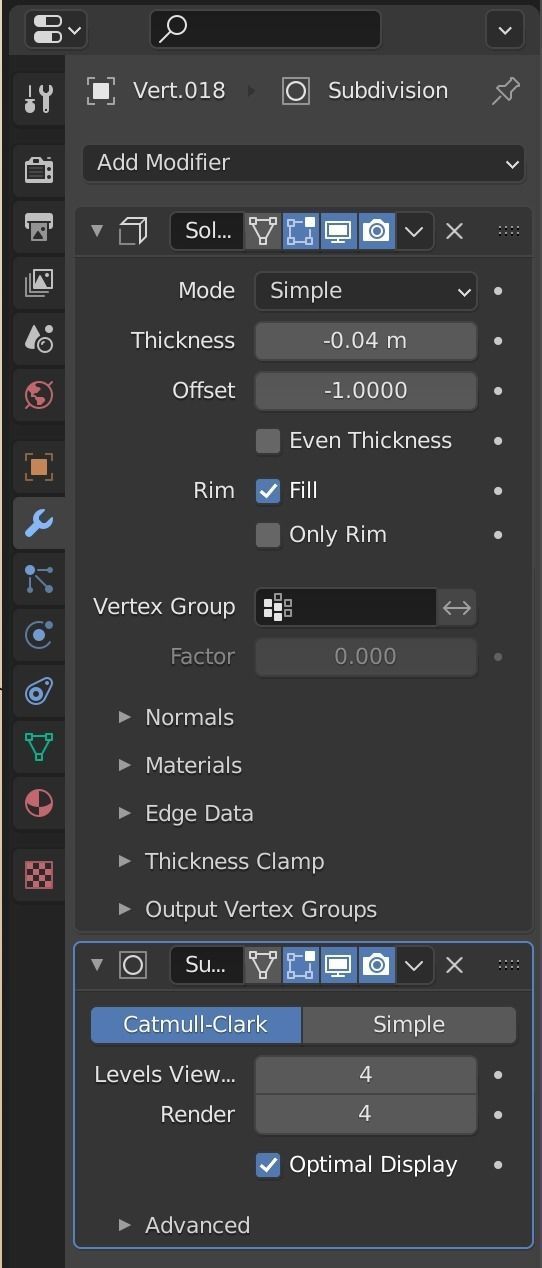Switch subdivision type to Simple
The width and height of the screenshot is (542, 1268).
coord(409,1025)
